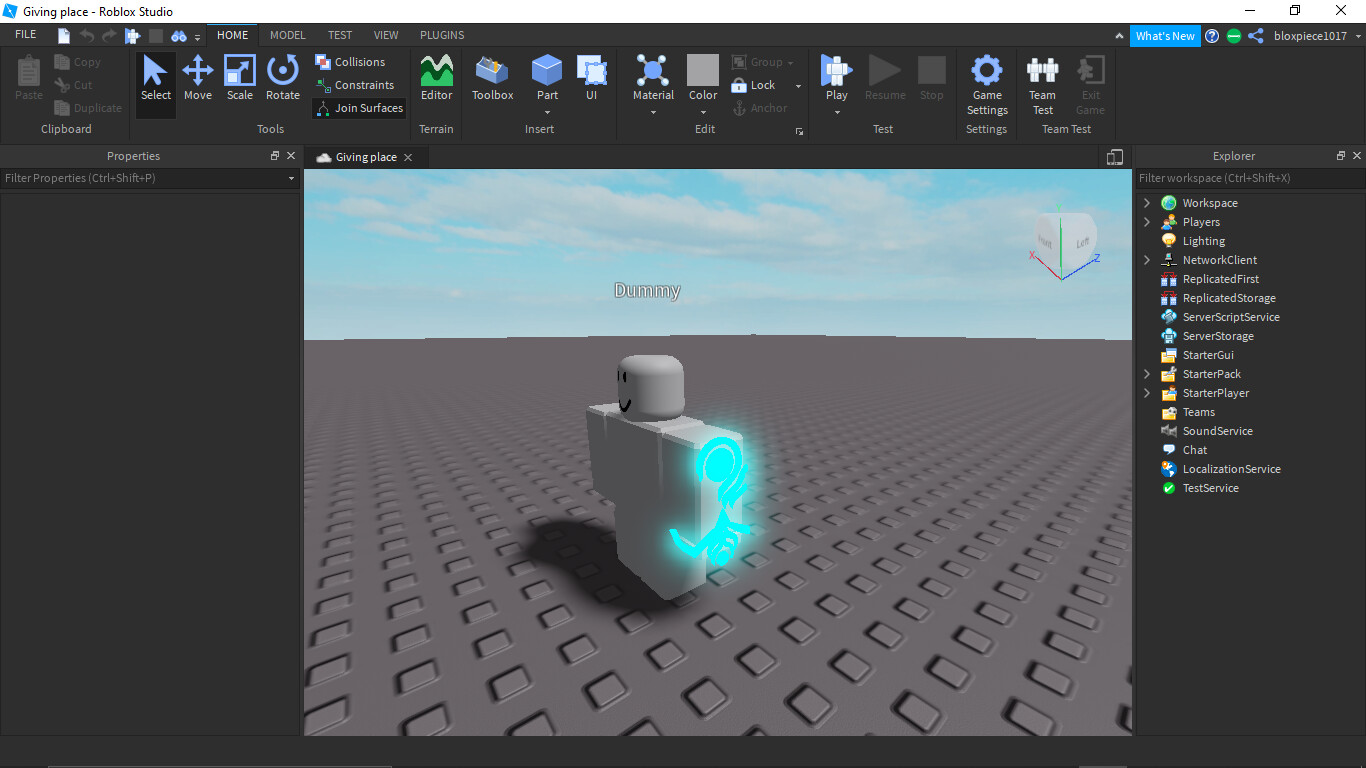This screenshot has width=1366, height=768.
Task: Open the Play mode dropdown arrow
Action: pyautogui.click(x=837, y=112)
